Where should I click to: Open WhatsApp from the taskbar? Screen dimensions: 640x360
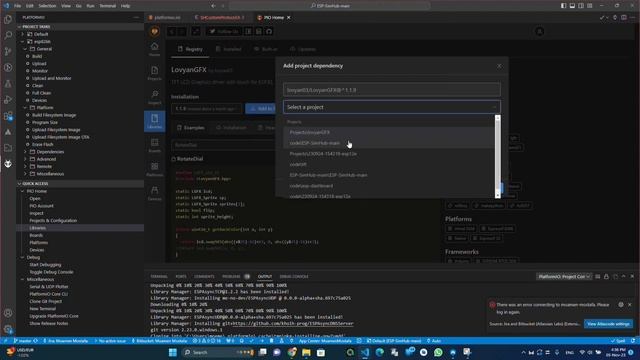pyautogui.click(x=438, y=352)
